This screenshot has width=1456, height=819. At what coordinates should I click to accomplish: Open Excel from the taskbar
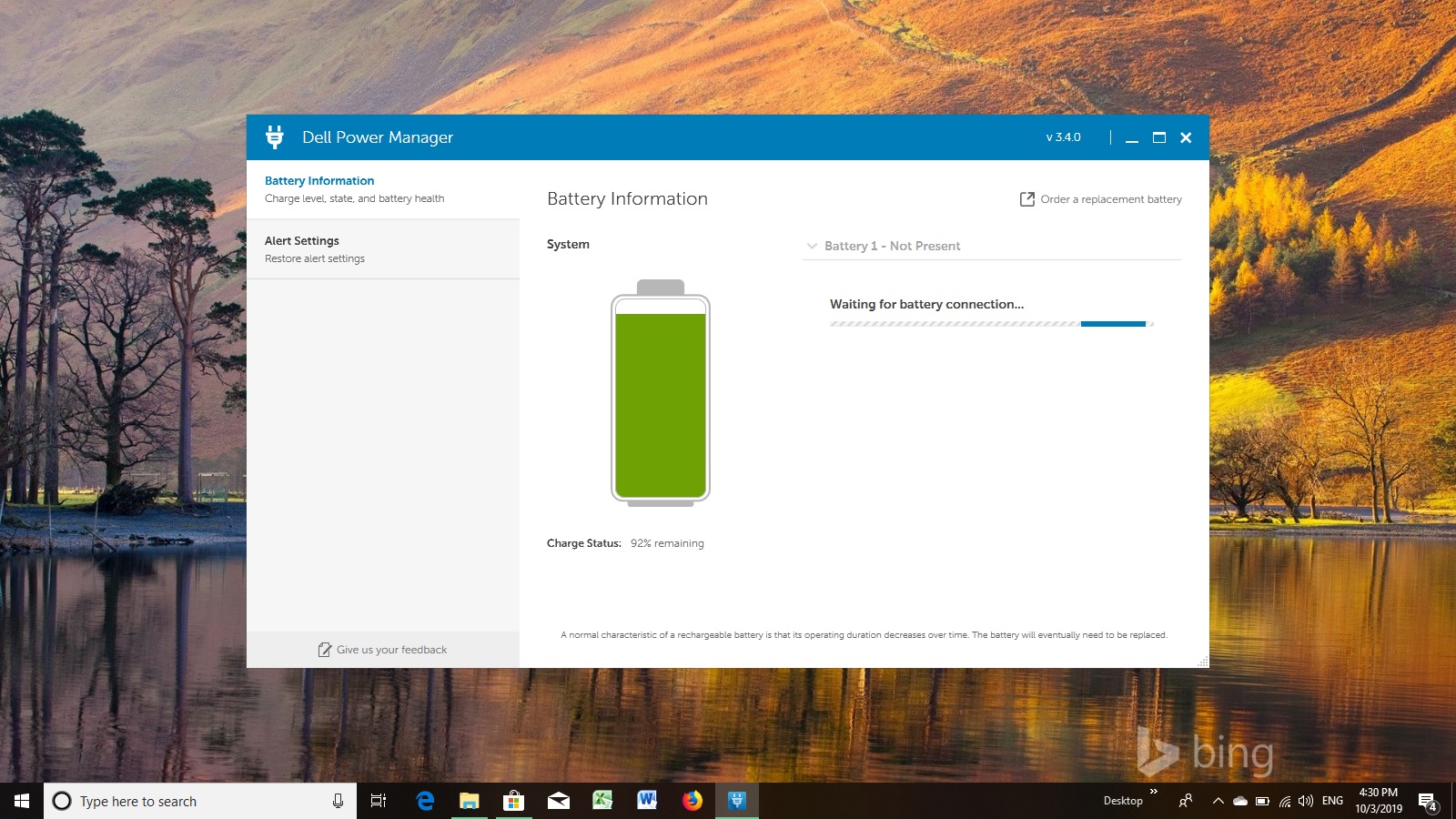602,801
